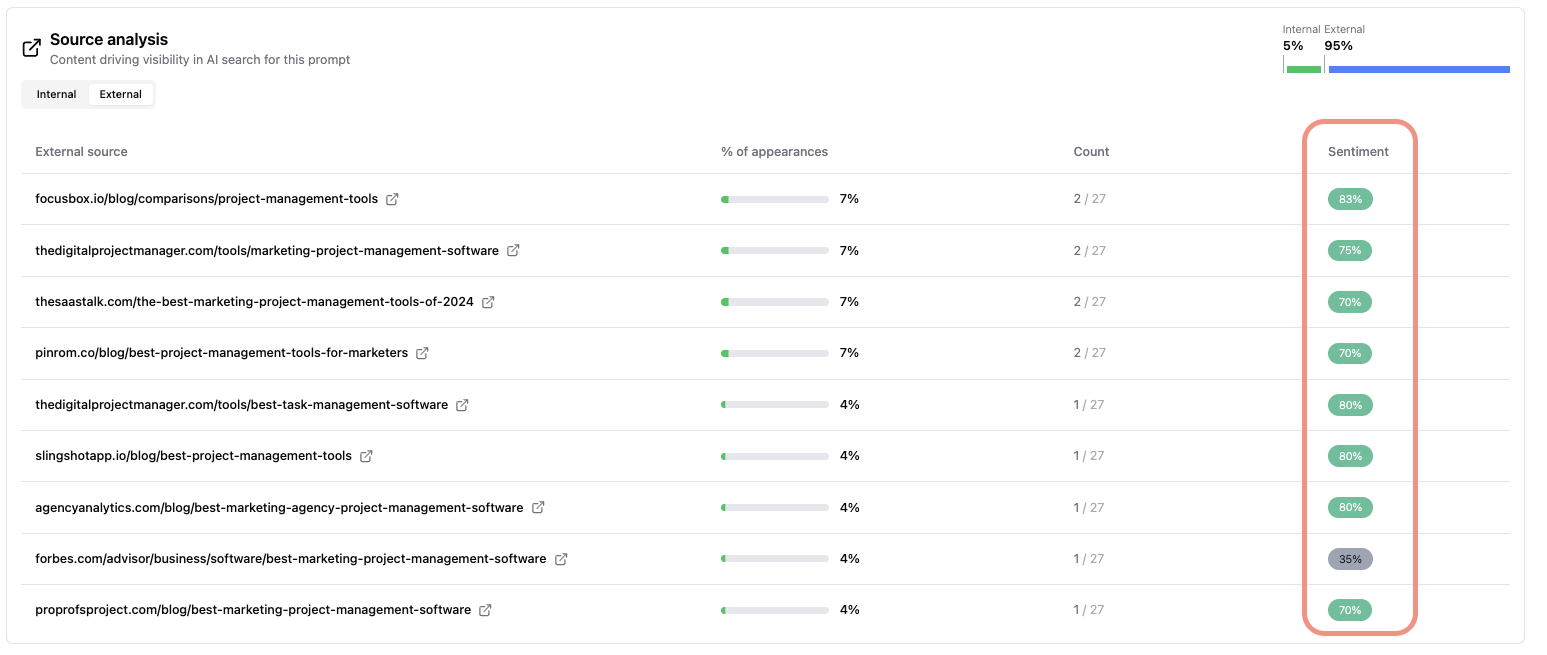The image size is (1547, 655).
Task: Click external link icon for thesaastalk.com source
Action: click(488, 302)
